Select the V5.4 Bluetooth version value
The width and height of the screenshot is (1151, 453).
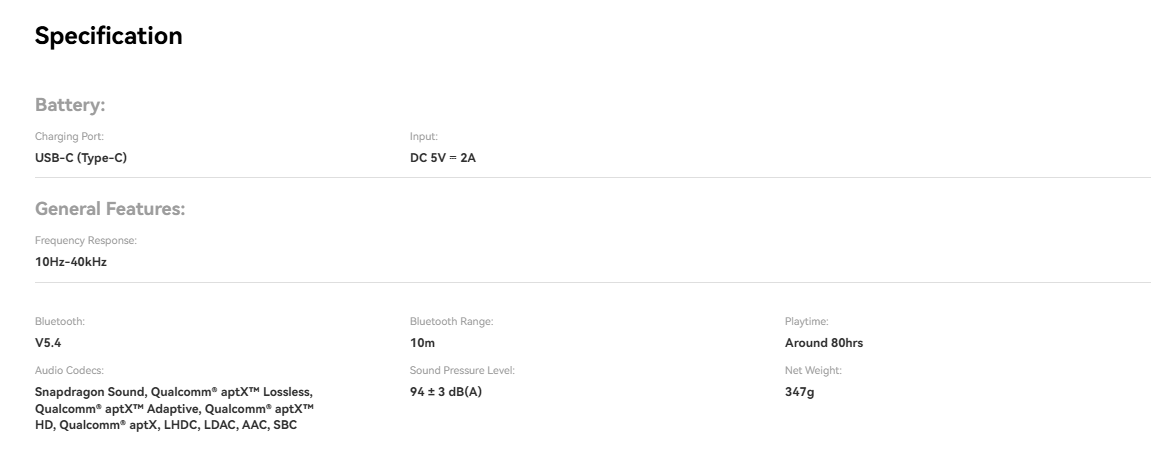coord(49,342)
